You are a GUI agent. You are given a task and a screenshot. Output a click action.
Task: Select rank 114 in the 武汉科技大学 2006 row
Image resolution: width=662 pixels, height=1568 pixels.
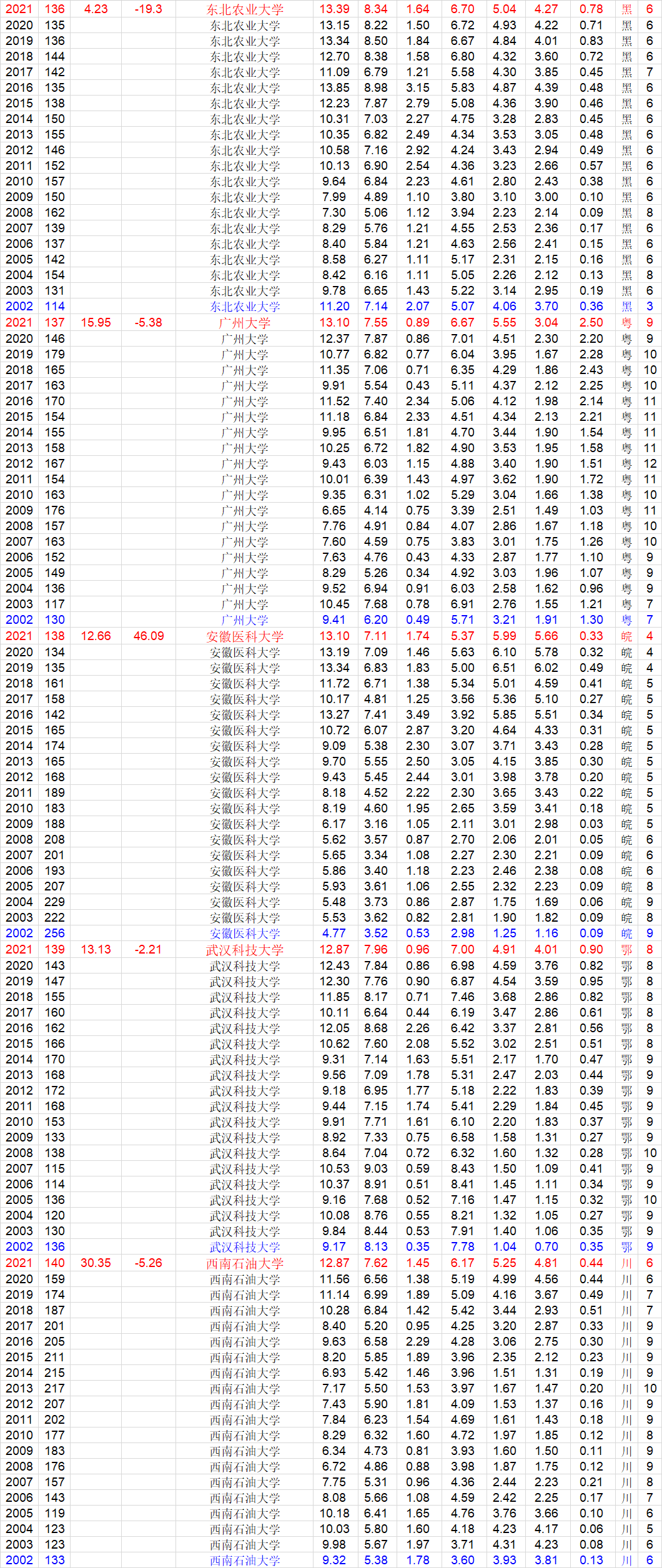pos(55,1185)
